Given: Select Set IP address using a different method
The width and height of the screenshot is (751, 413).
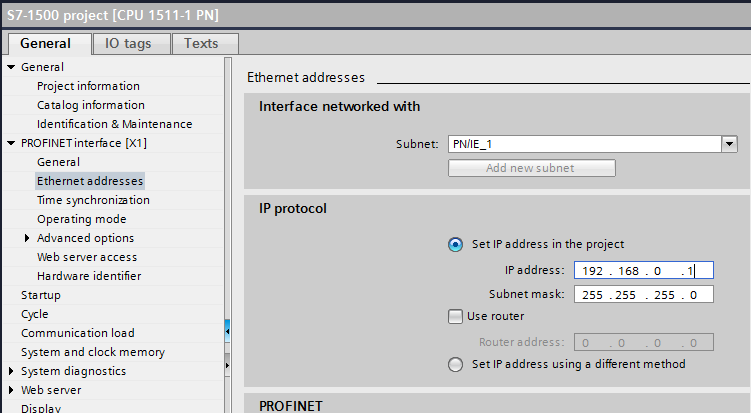Looking at the screenshot, I should click(456, 364).
